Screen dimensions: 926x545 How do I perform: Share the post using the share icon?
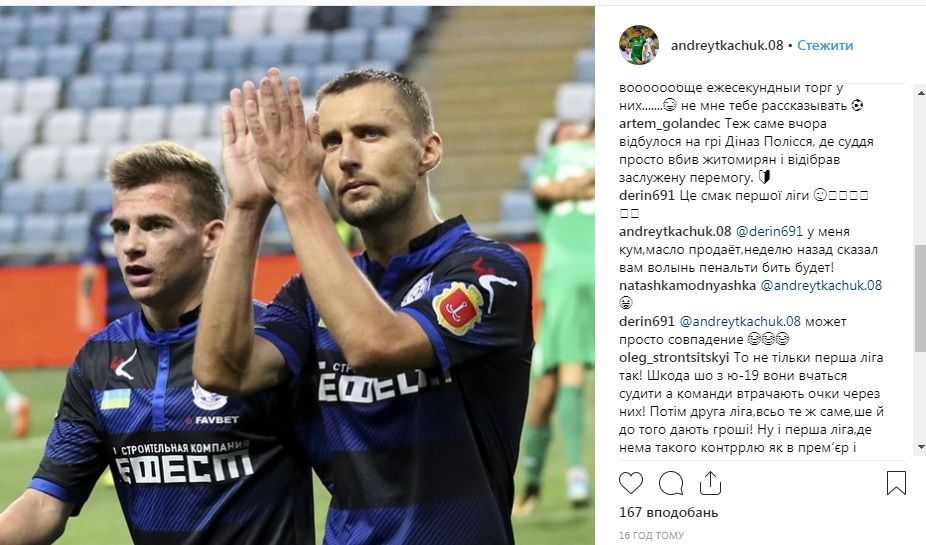710,483
